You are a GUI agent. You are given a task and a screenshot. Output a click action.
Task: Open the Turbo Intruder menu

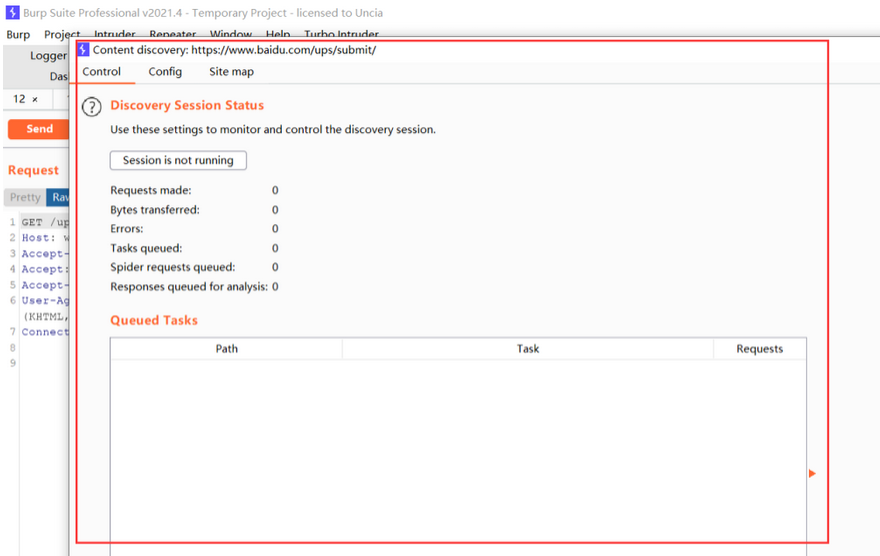[341, 34]
